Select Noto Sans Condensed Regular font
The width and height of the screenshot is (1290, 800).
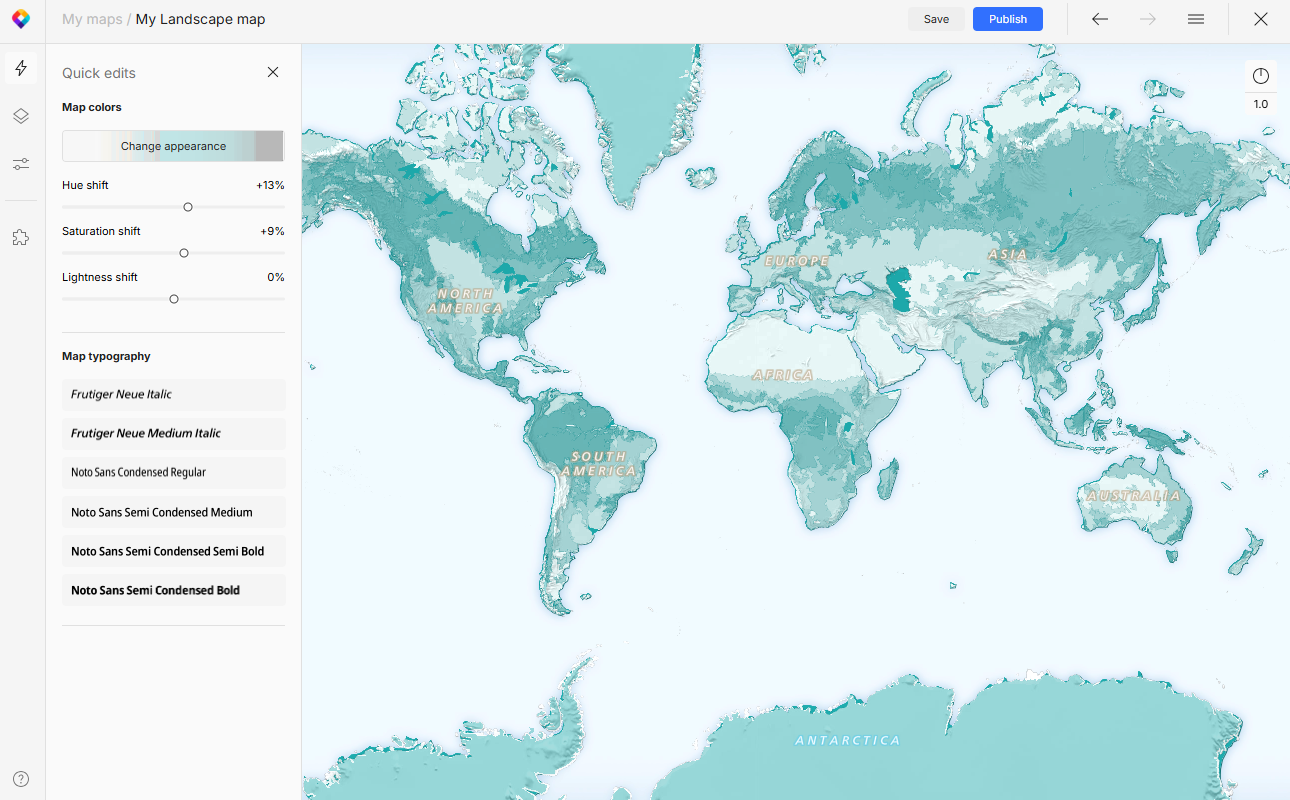point(174,472)
